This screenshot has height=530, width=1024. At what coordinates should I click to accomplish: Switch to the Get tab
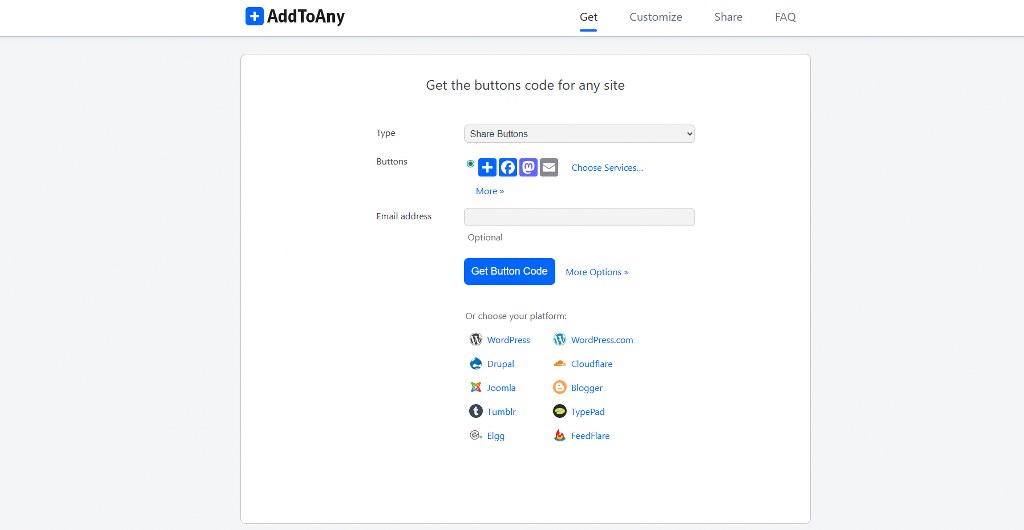click(588, 17)
